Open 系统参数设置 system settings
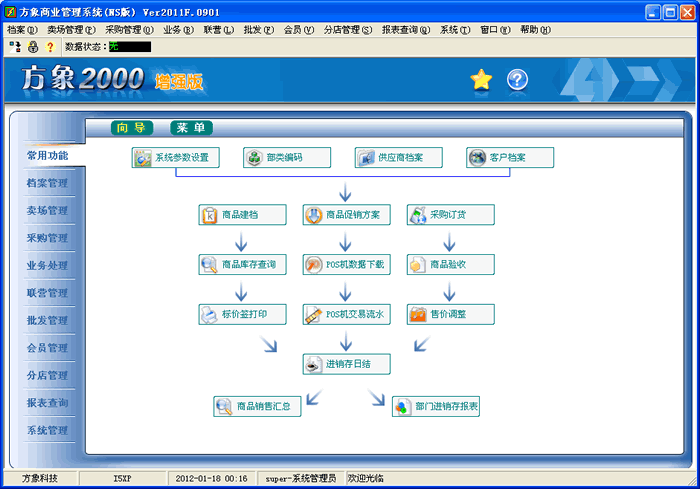Viewport: 700px width, 489px height. pyautogui.click(x=176, y=158)
